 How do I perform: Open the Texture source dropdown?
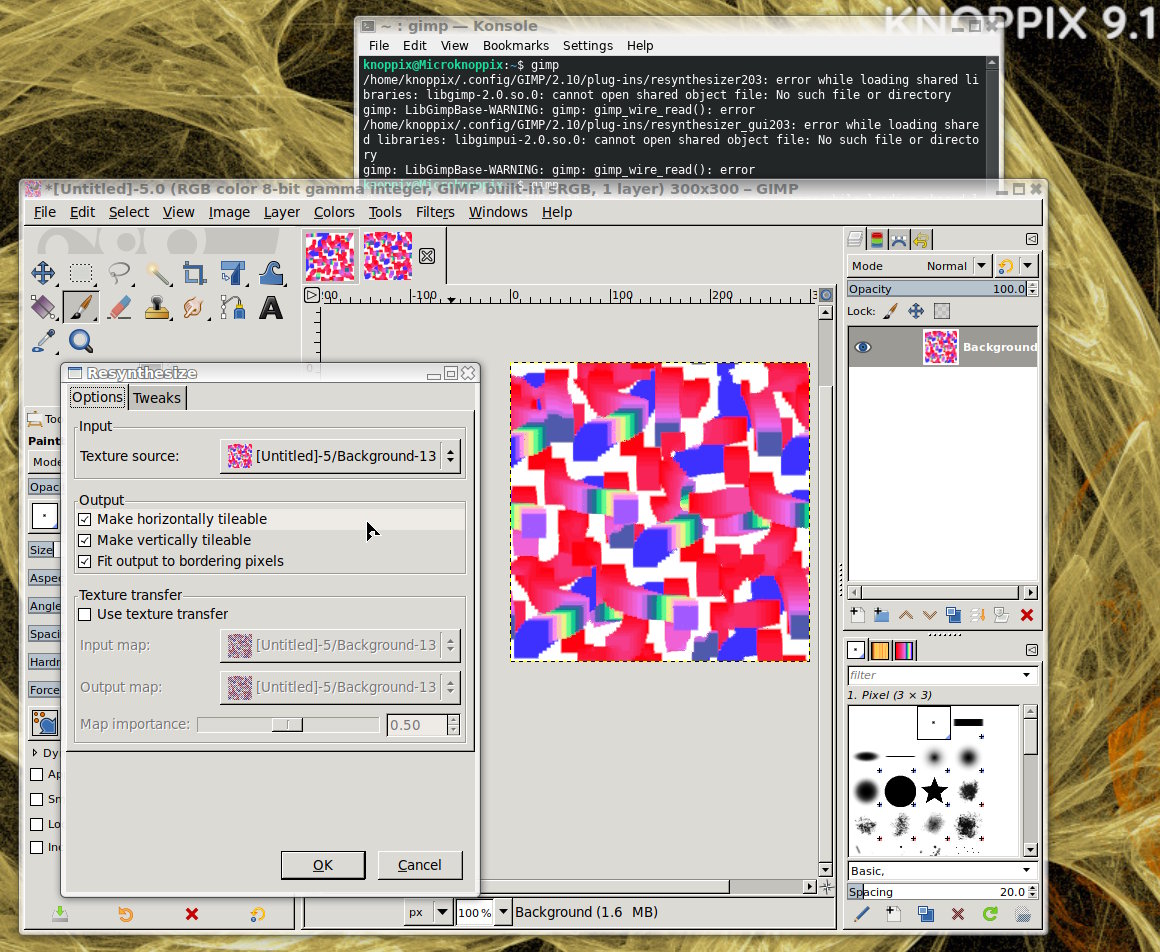pos(340,456)
